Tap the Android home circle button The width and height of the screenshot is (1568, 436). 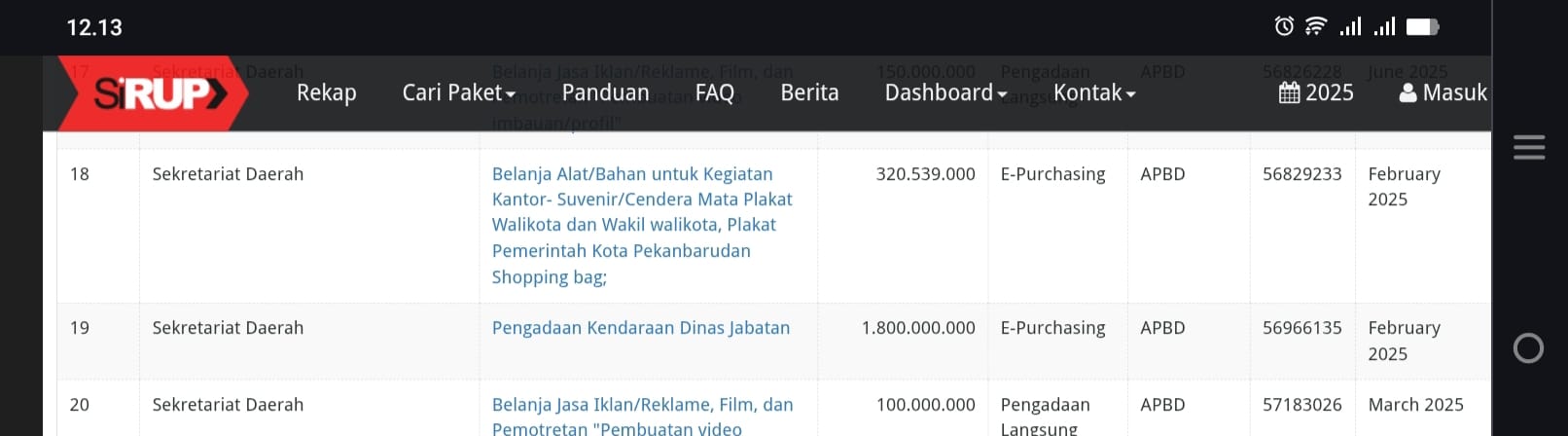1528,347
